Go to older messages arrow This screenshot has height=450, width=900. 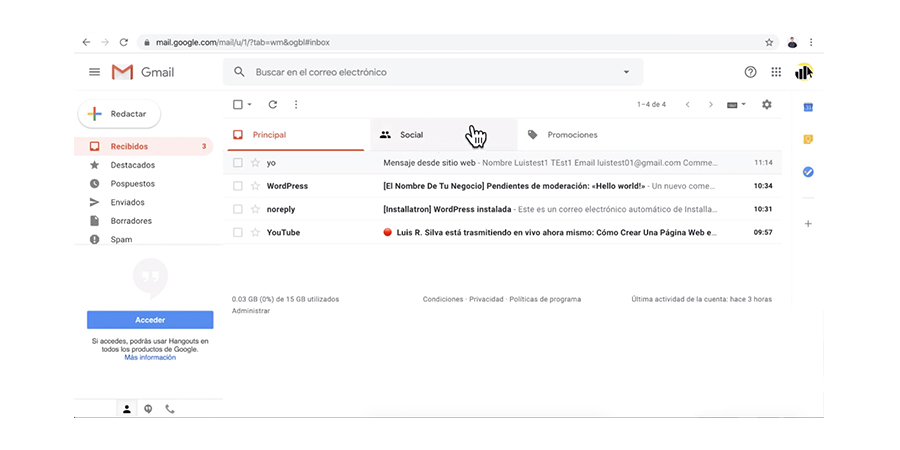[x=711, y=104]
